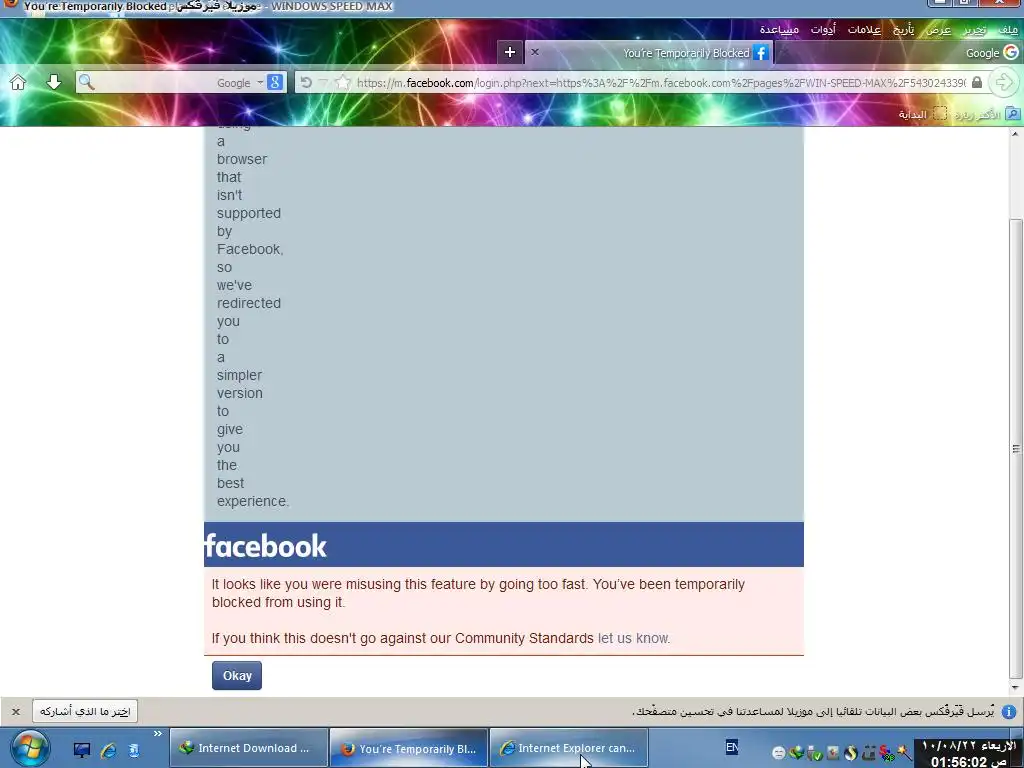Click the search magnifier icon in search box
The image size is (1024, 768).
pyautogui.click(x=86, y=82)
